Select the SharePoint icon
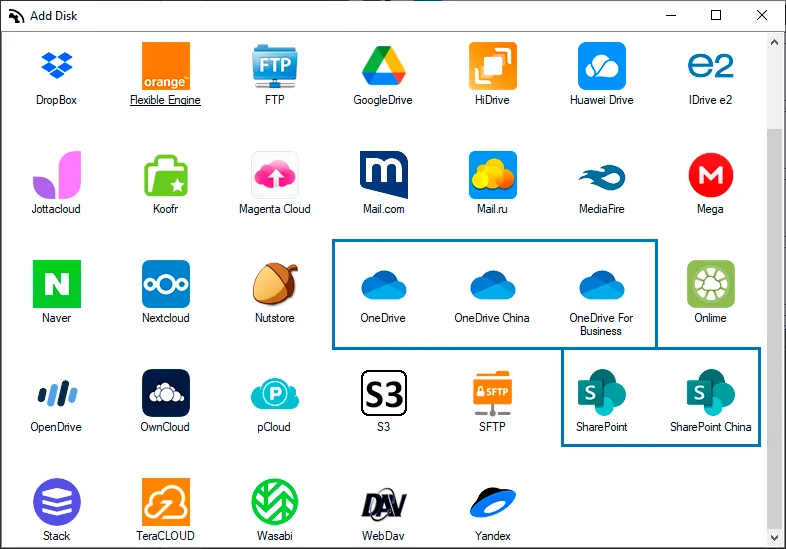The width and height of the screenshot is (786, 549). (602, 393)
